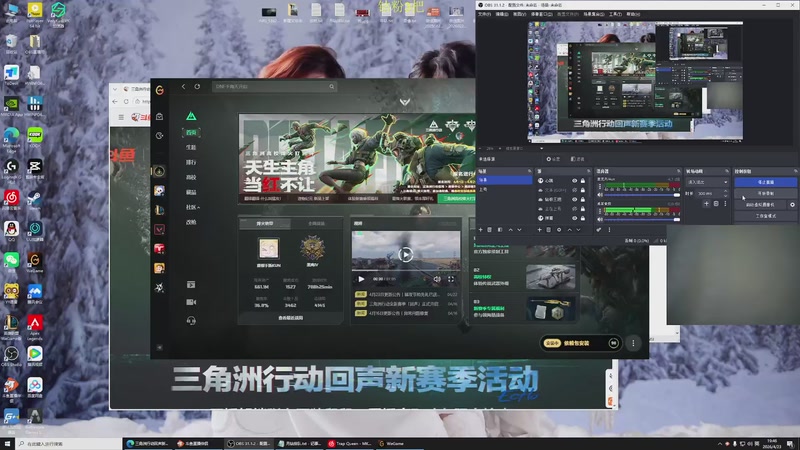Select Delta Force game icon in WeGame sidebar
800x450 pixels.
click(160, 171)
